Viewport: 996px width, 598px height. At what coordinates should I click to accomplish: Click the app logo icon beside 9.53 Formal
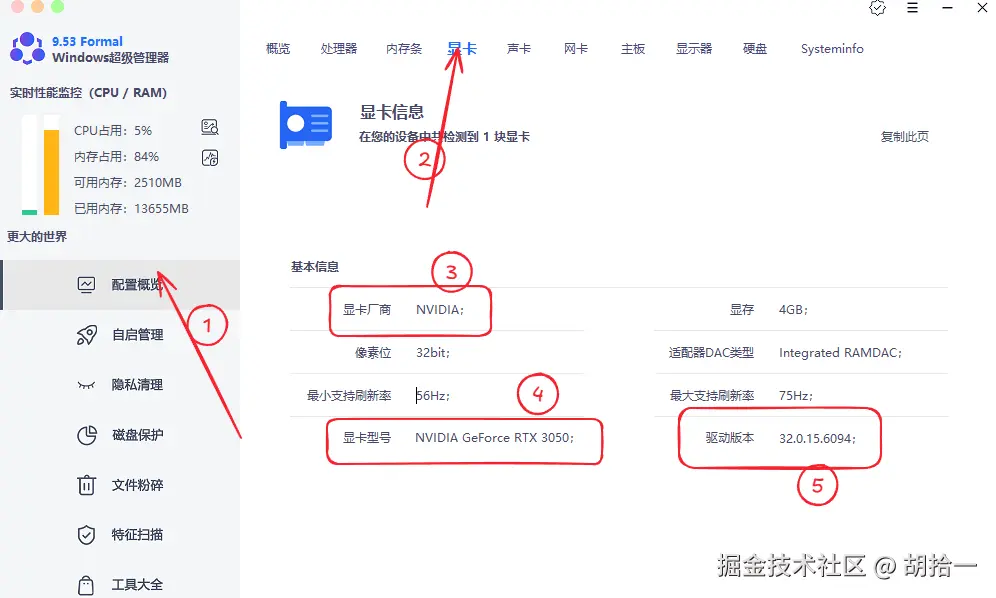(x=27, y=49)
